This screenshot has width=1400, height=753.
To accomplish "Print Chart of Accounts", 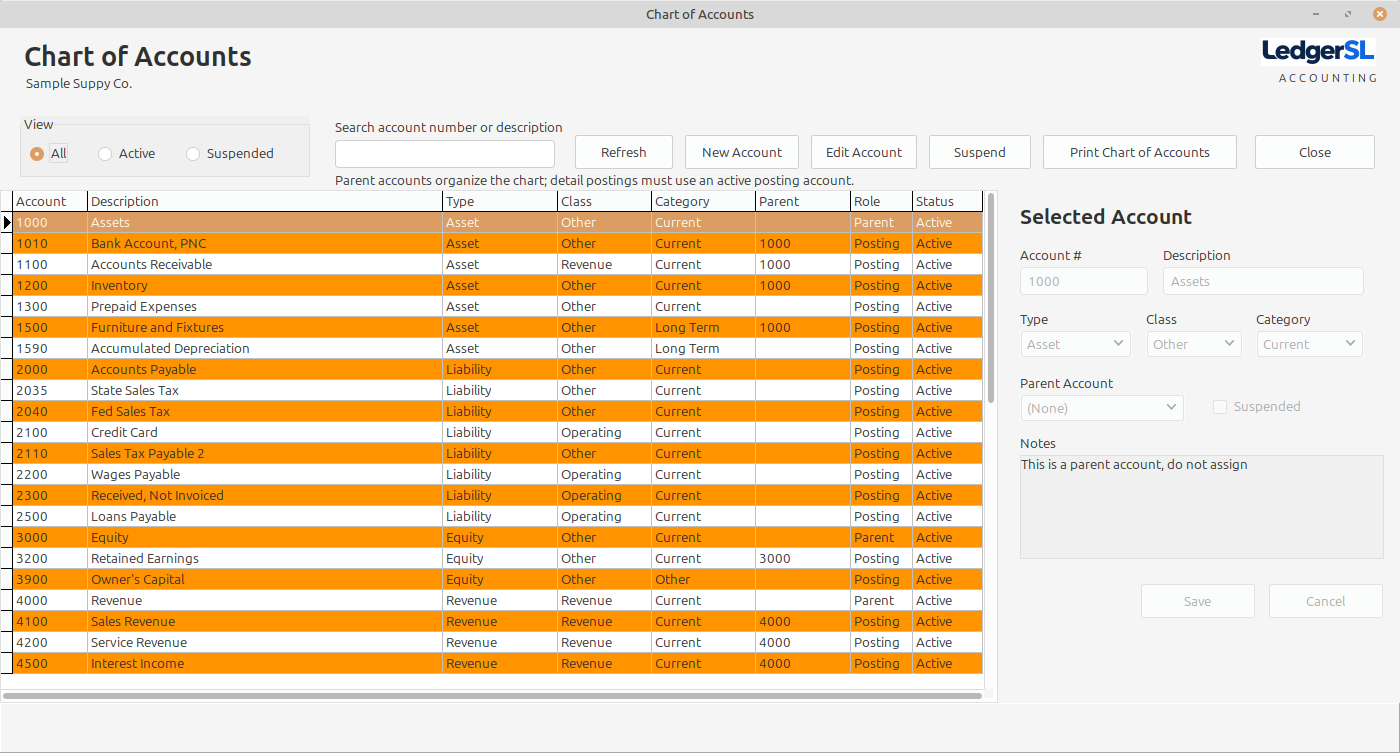I will (1140, 152).
